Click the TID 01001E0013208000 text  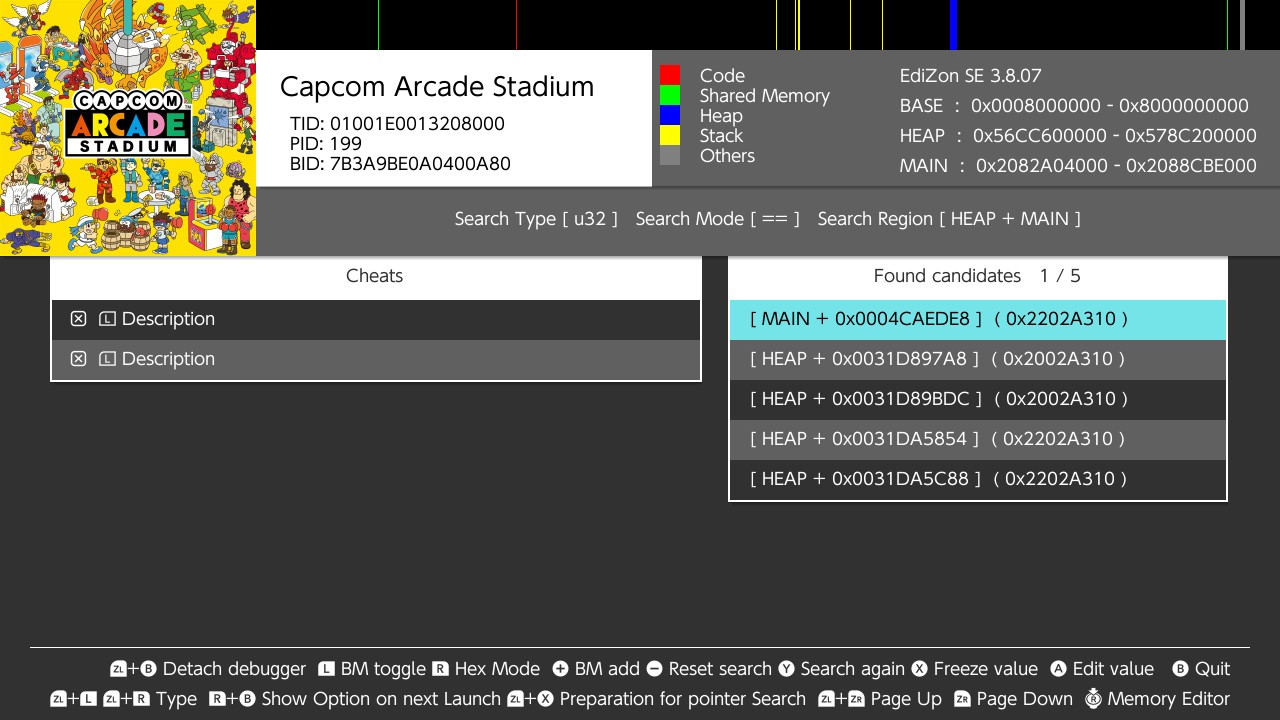tap(397, 124)
